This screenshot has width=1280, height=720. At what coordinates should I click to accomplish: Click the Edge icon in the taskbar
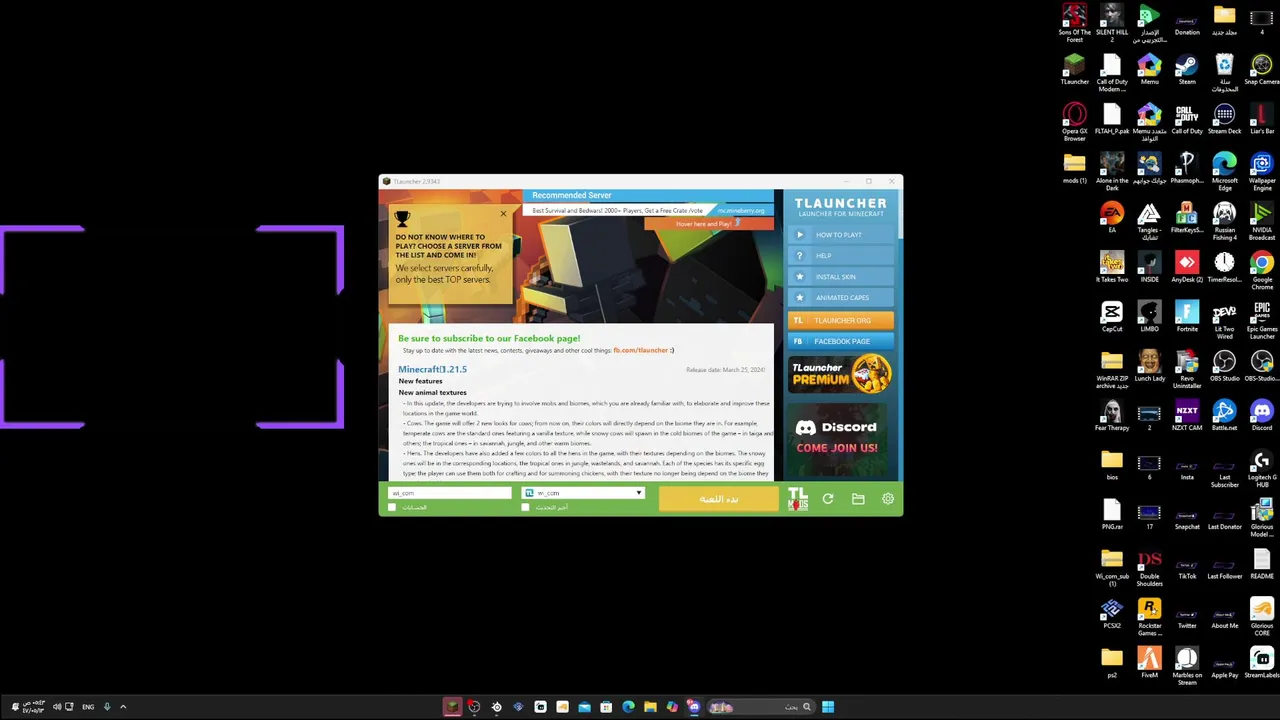coord(628,707)
